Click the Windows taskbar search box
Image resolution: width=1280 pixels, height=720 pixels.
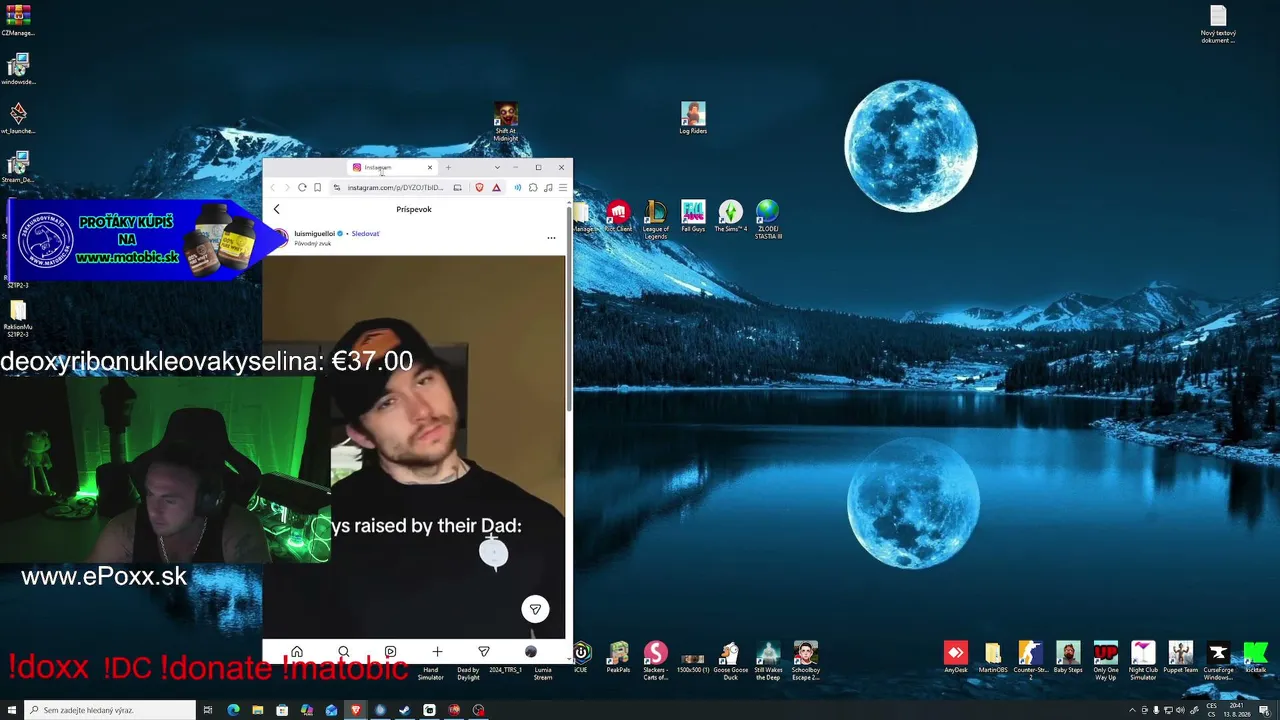pos(110,710)
